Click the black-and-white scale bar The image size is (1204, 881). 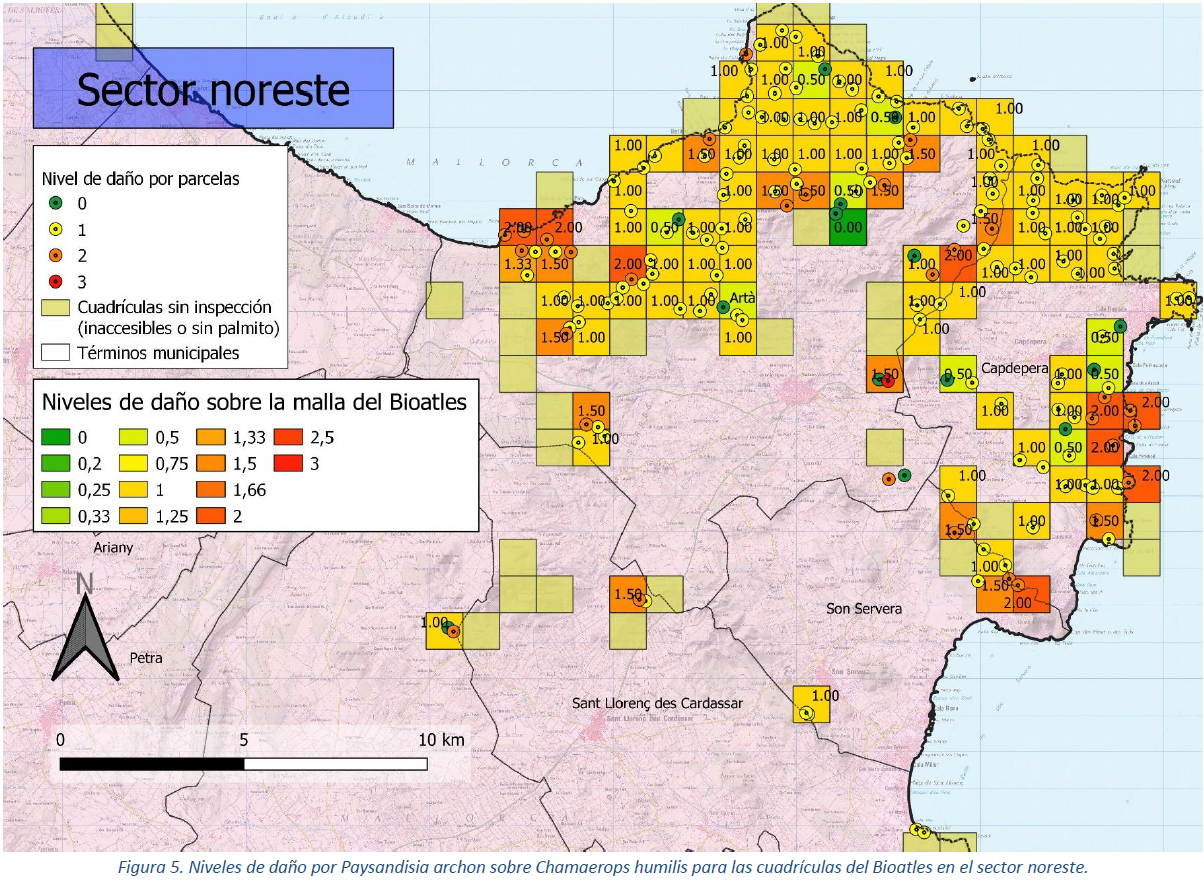243,764
